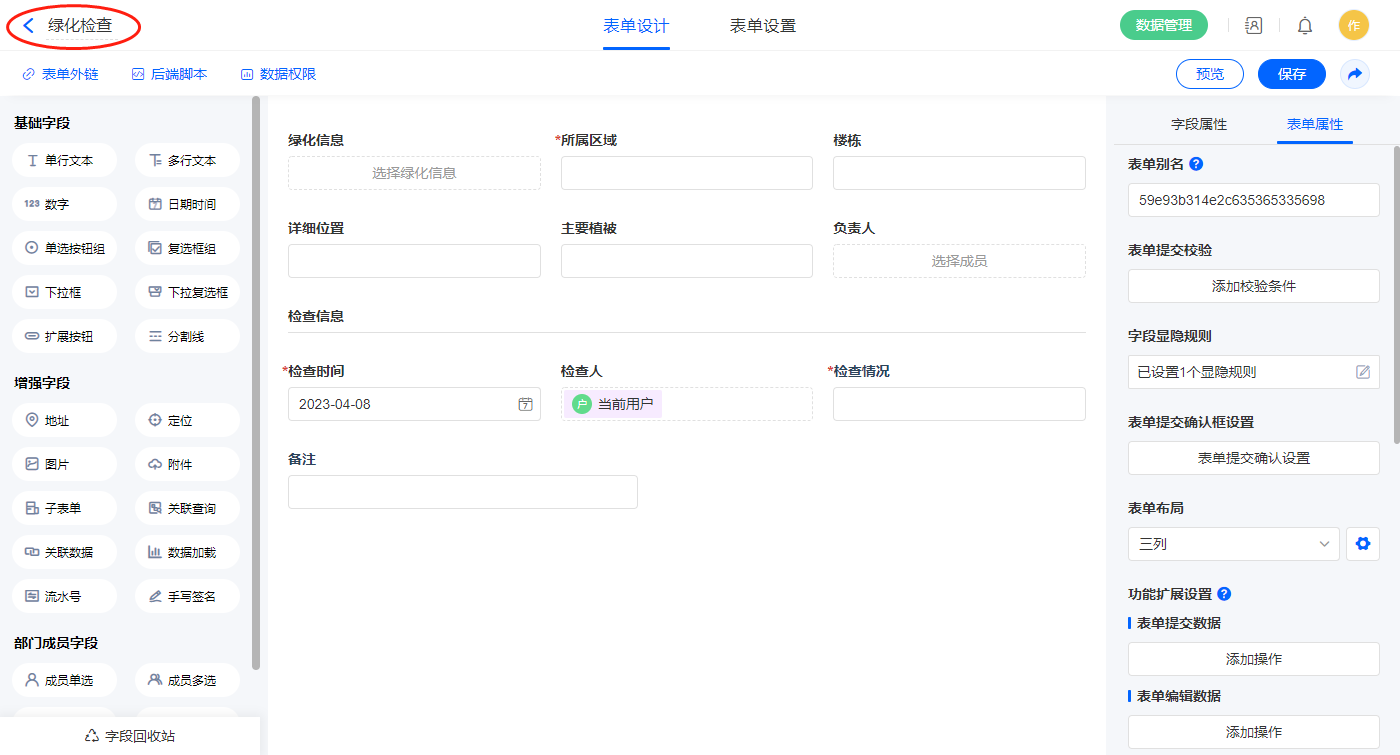The image size is (1400, 755).
Task: Click the user avatar in top right
Action: pyautogui.click(x=1353, y=26)
